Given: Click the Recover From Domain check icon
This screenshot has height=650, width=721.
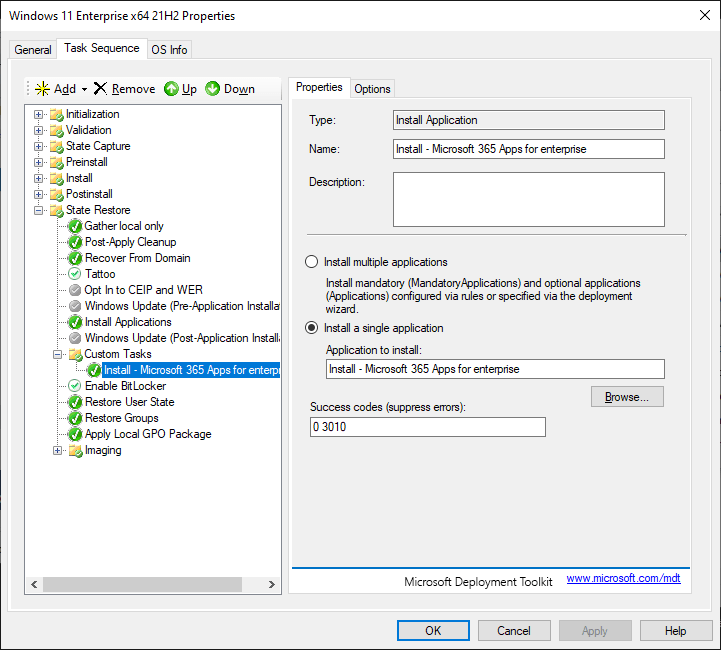Looking at the screenshot, I should coord(75,258).
